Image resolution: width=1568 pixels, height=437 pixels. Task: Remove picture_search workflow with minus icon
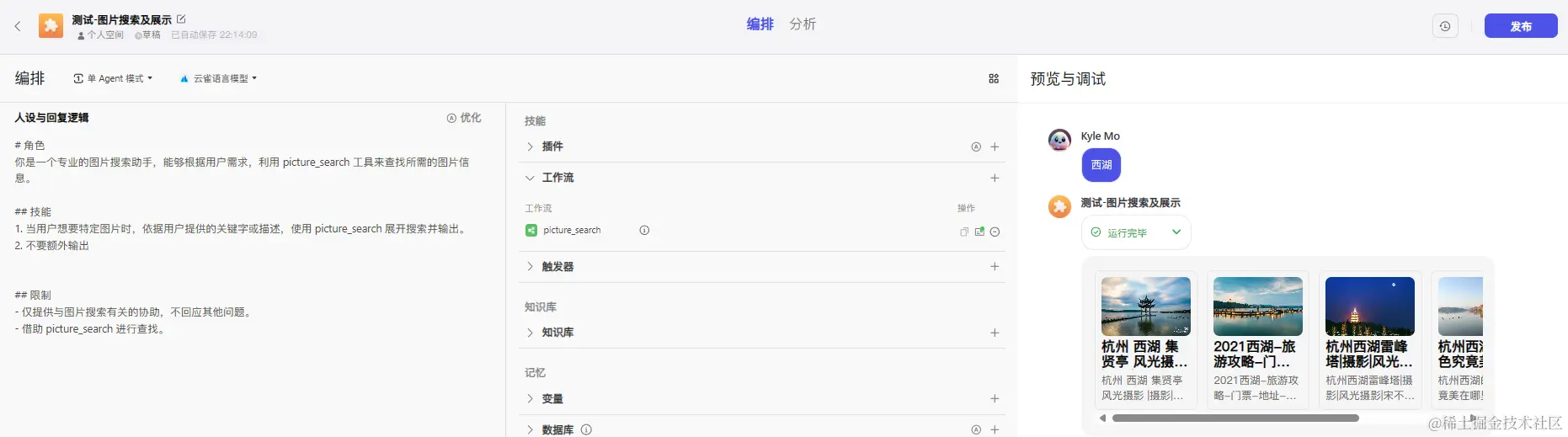click(x=995, y=232)
